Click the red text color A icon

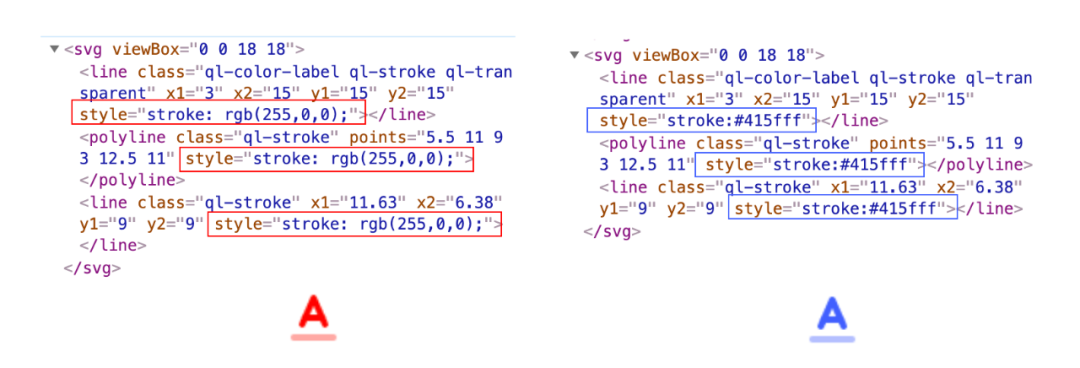(x=313, y=311)
